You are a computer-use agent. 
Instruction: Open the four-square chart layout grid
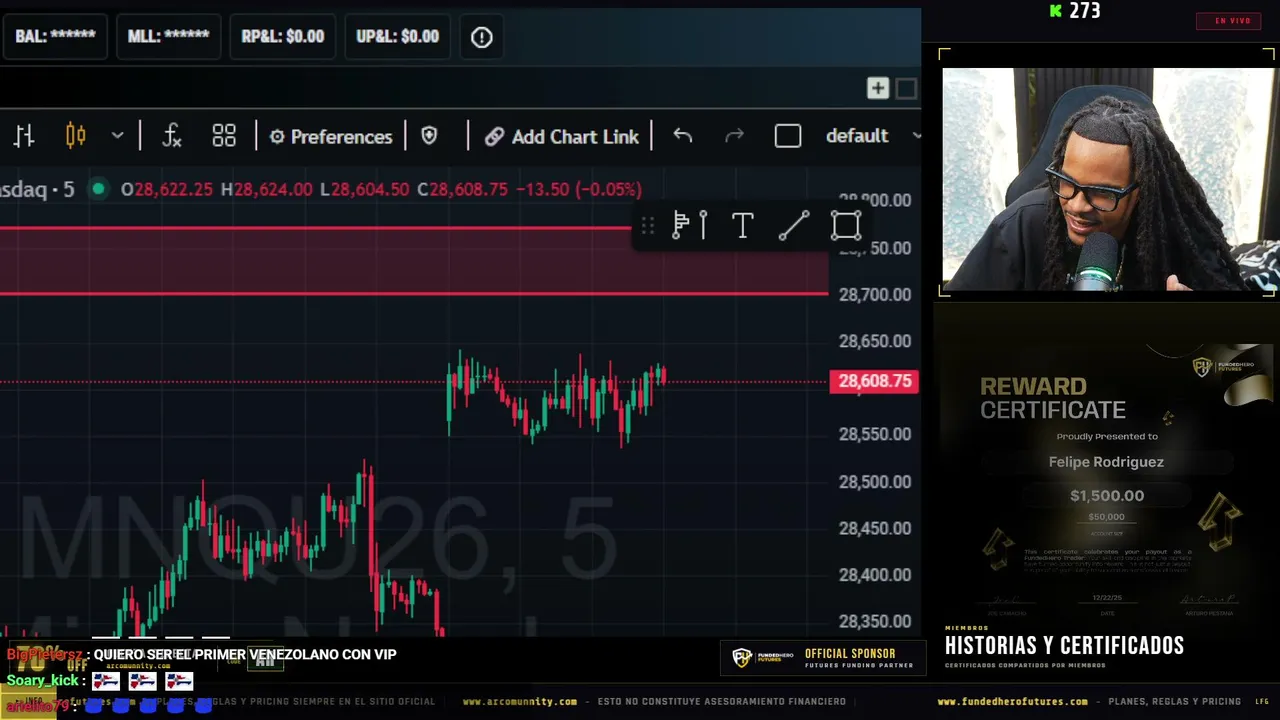coord(224,136)
